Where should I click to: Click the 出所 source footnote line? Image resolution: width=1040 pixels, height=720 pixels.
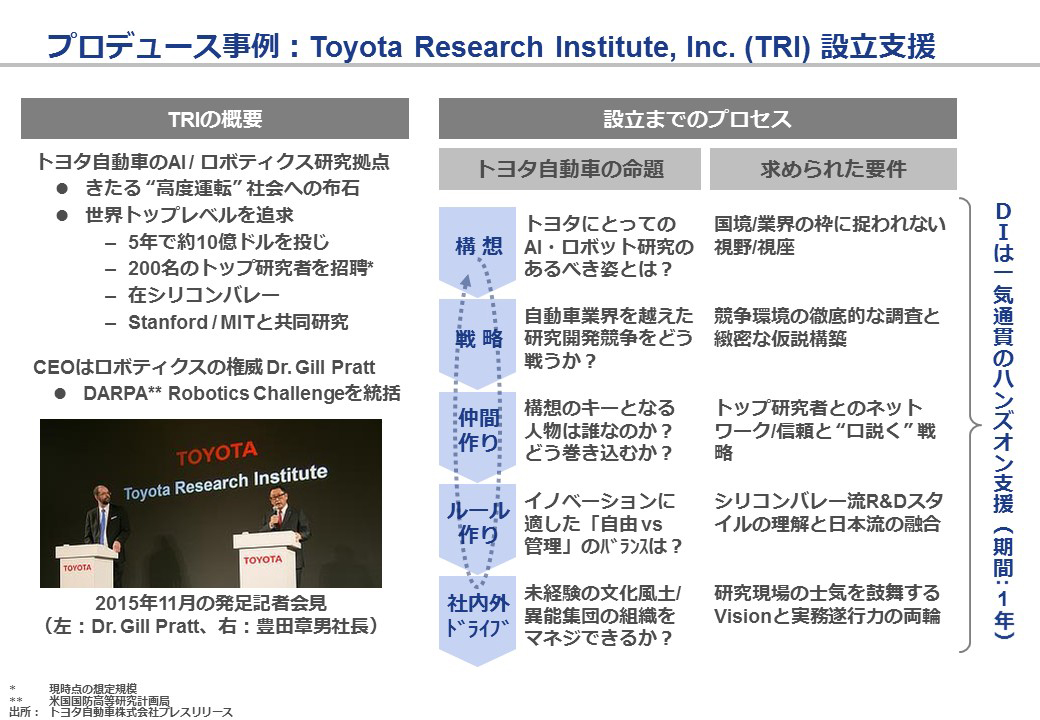pos(121,712)
